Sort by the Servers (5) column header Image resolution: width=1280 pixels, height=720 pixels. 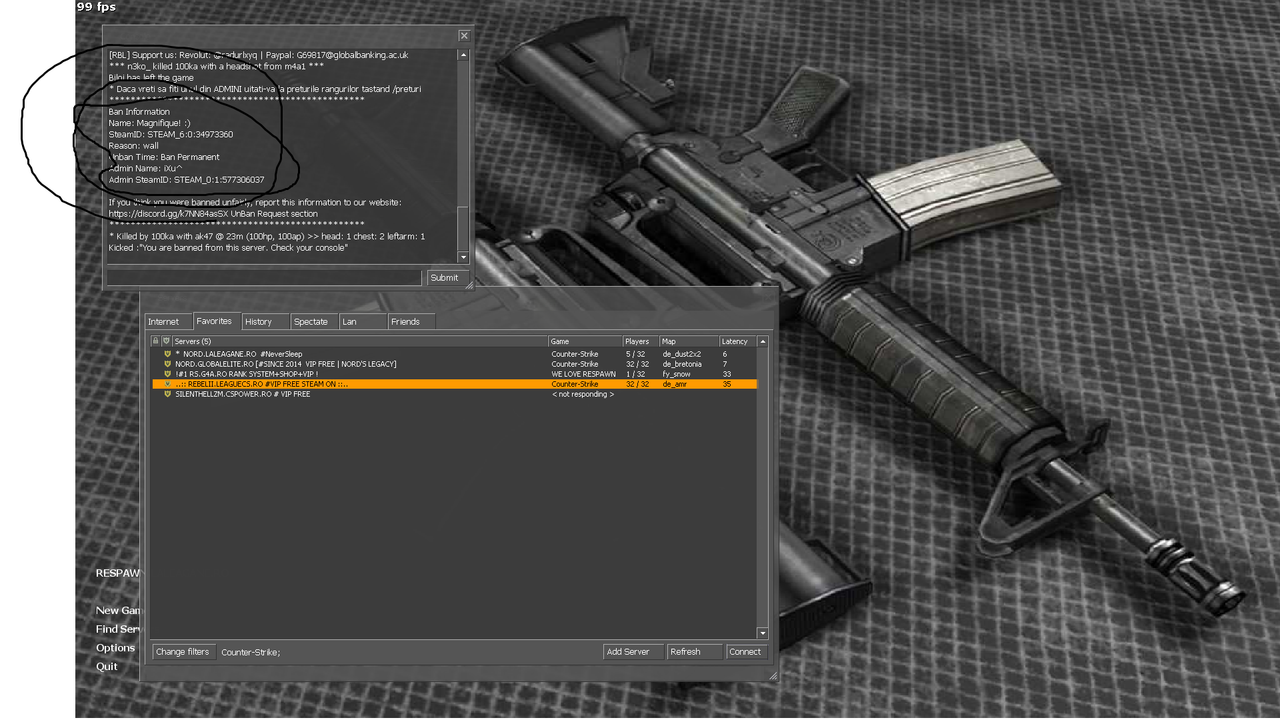360,341
